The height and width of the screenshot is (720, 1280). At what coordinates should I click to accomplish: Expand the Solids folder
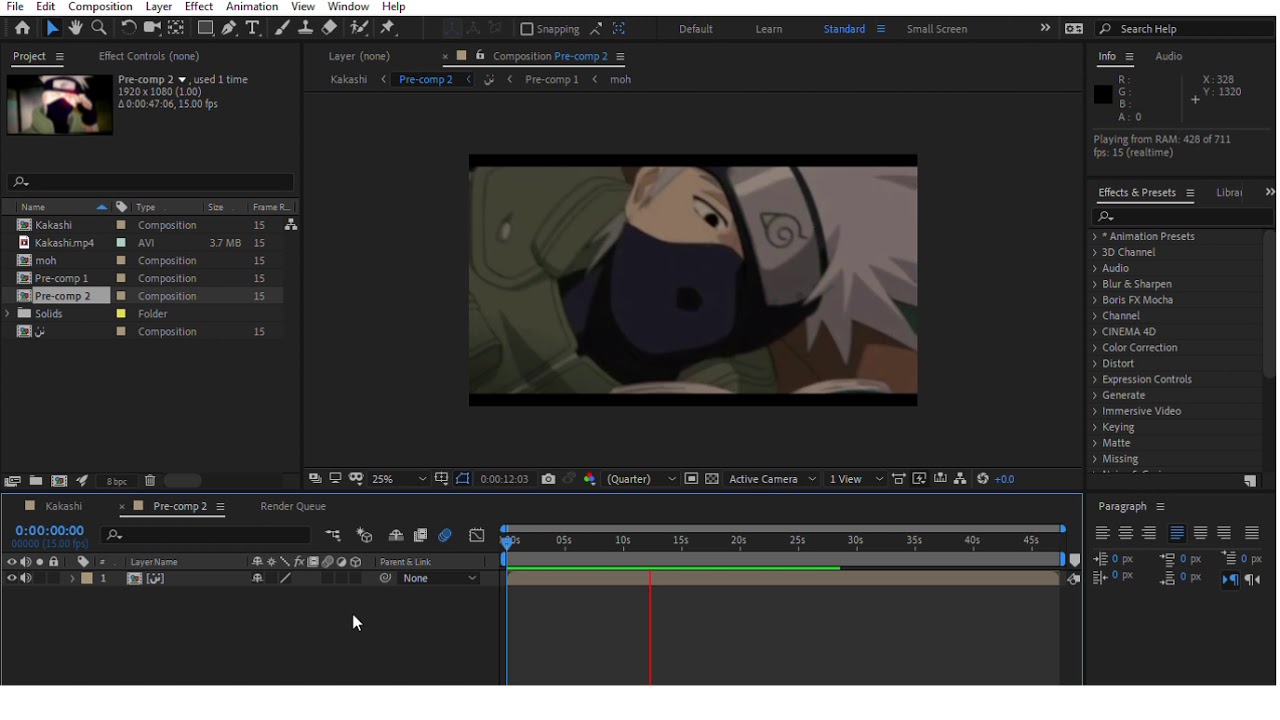pyautogui.click(x=8, y=315)
